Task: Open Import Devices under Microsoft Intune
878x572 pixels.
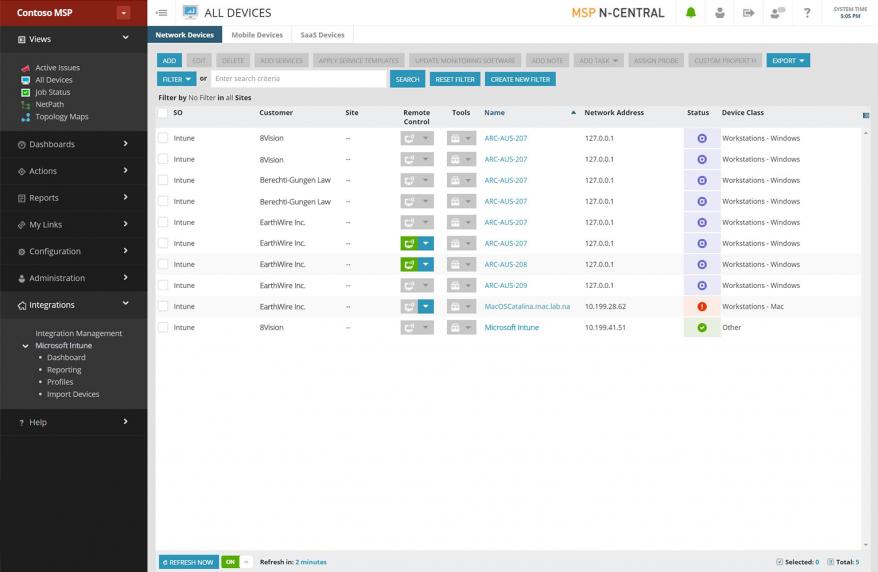Action: click(73, 395)
